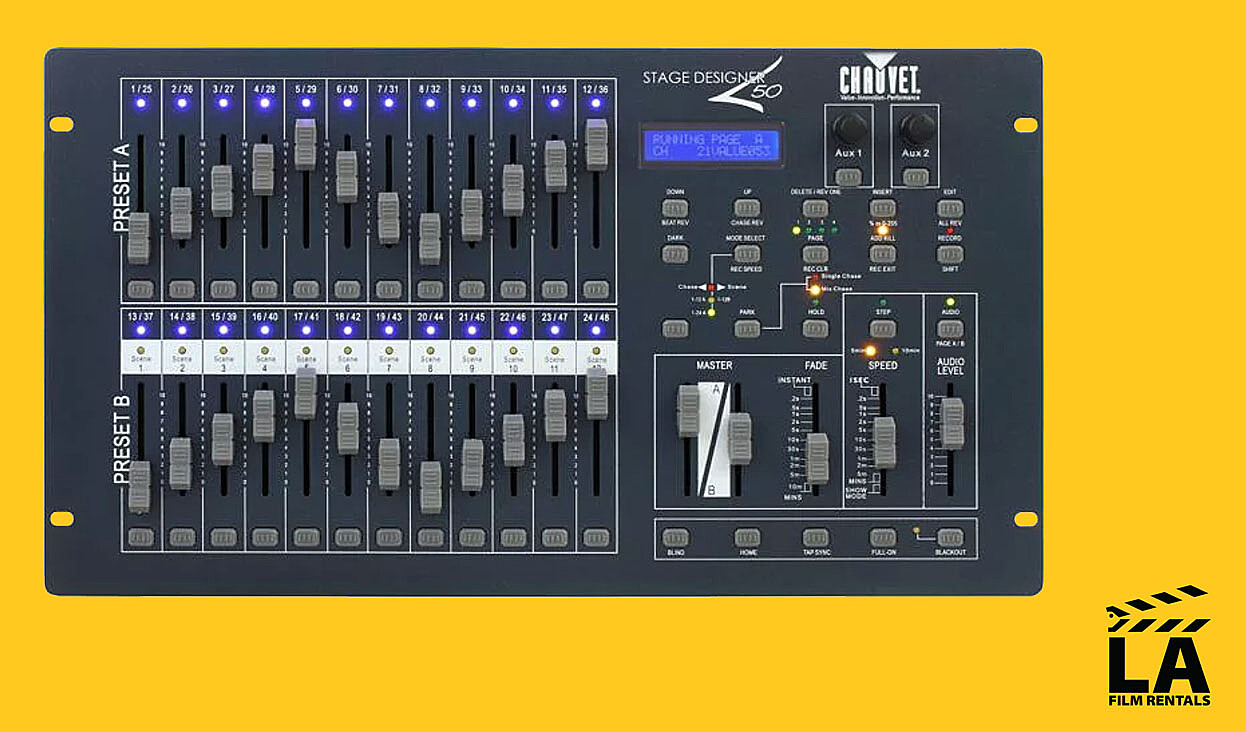Push the ADD KILL / REC EXIT button
This screenshot has width=1246, height=732.
point(882,254)
